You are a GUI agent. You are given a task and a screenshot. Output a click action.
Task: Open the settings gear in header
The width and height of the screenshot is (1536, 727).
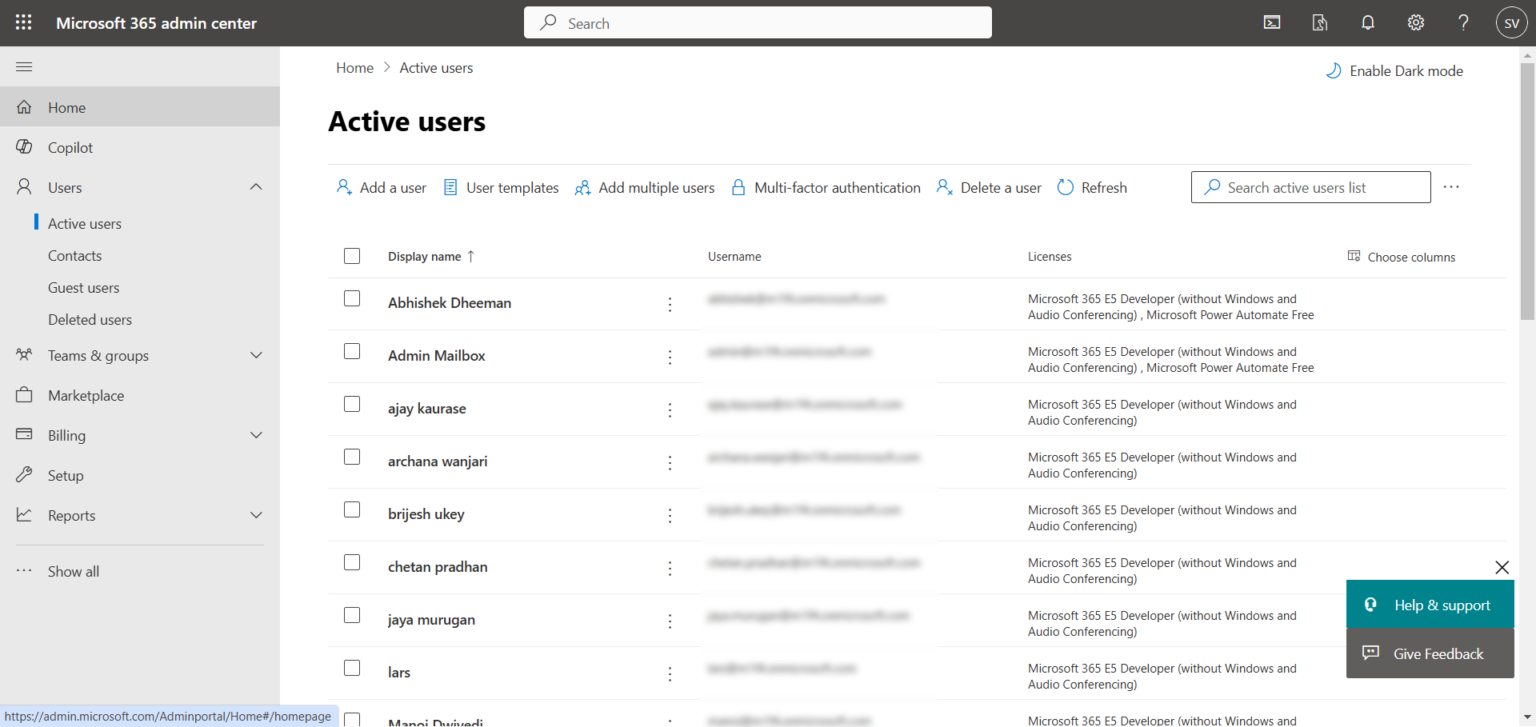(x=1416, y=23)
